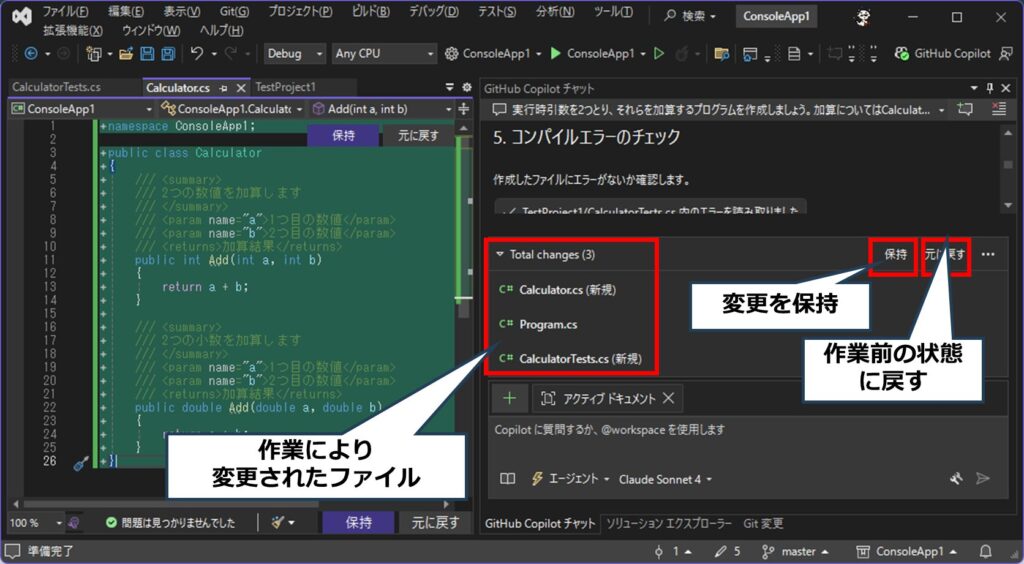Viewport: 1024px width, 564px height.
Task: Click the Save All toolbar icon
Action: [x=166, y=53]
